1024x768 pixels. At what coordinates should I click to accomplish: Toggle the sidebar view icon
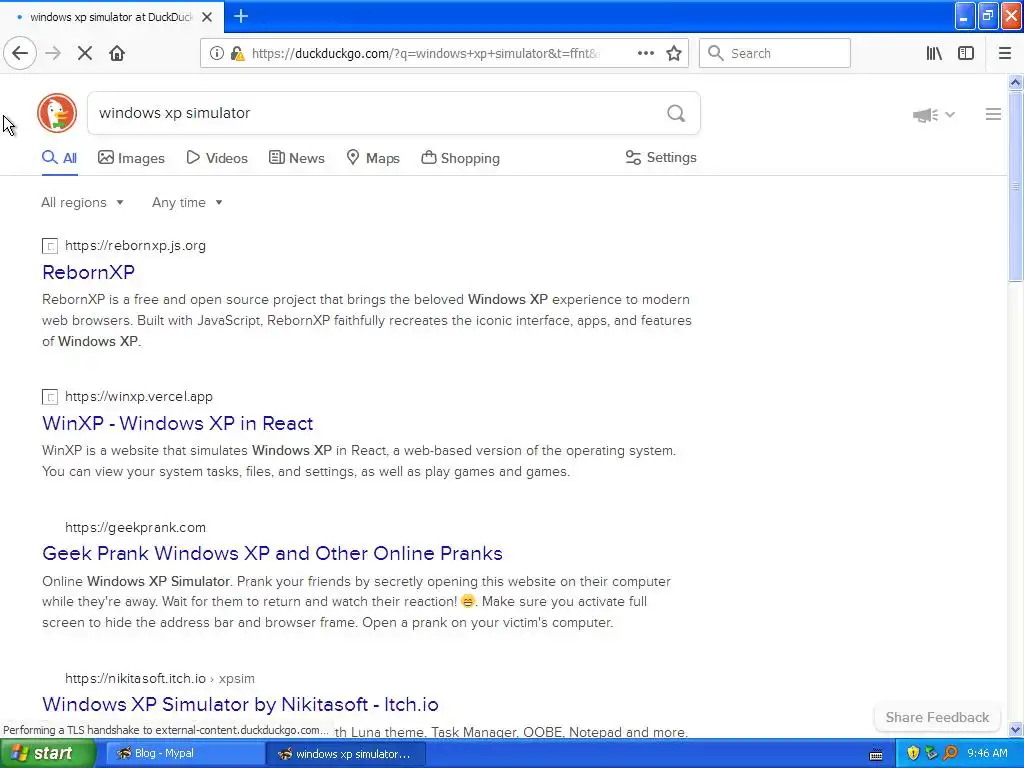965,53
